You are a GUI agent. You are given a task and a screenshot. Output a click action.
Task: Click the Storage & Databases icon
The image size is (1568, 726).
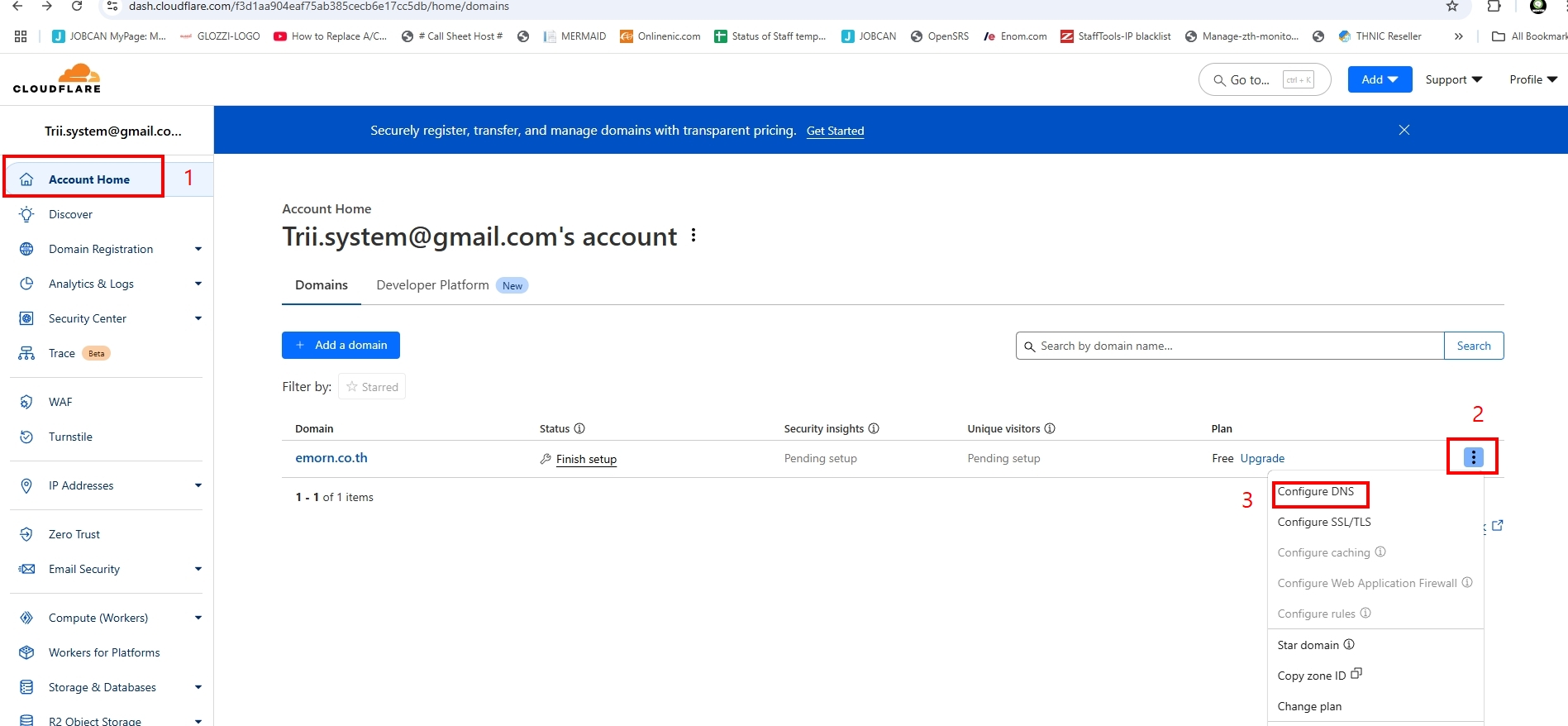pyautogui.click(x=26, y=687)
